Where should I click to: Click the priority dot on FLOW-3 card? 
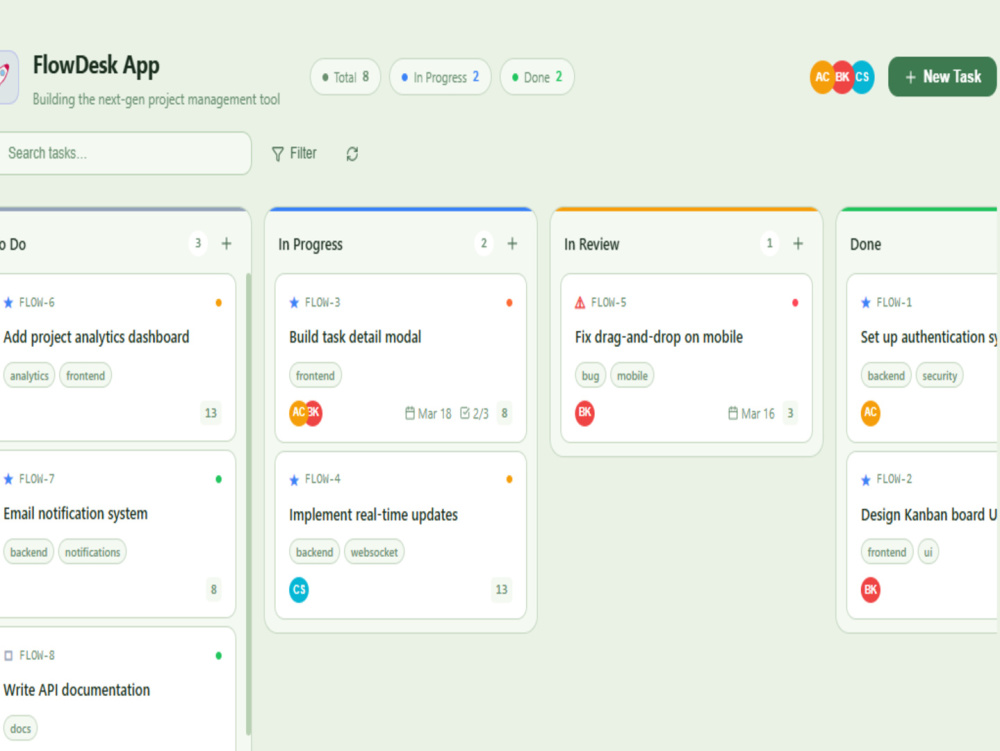point(510,303)
